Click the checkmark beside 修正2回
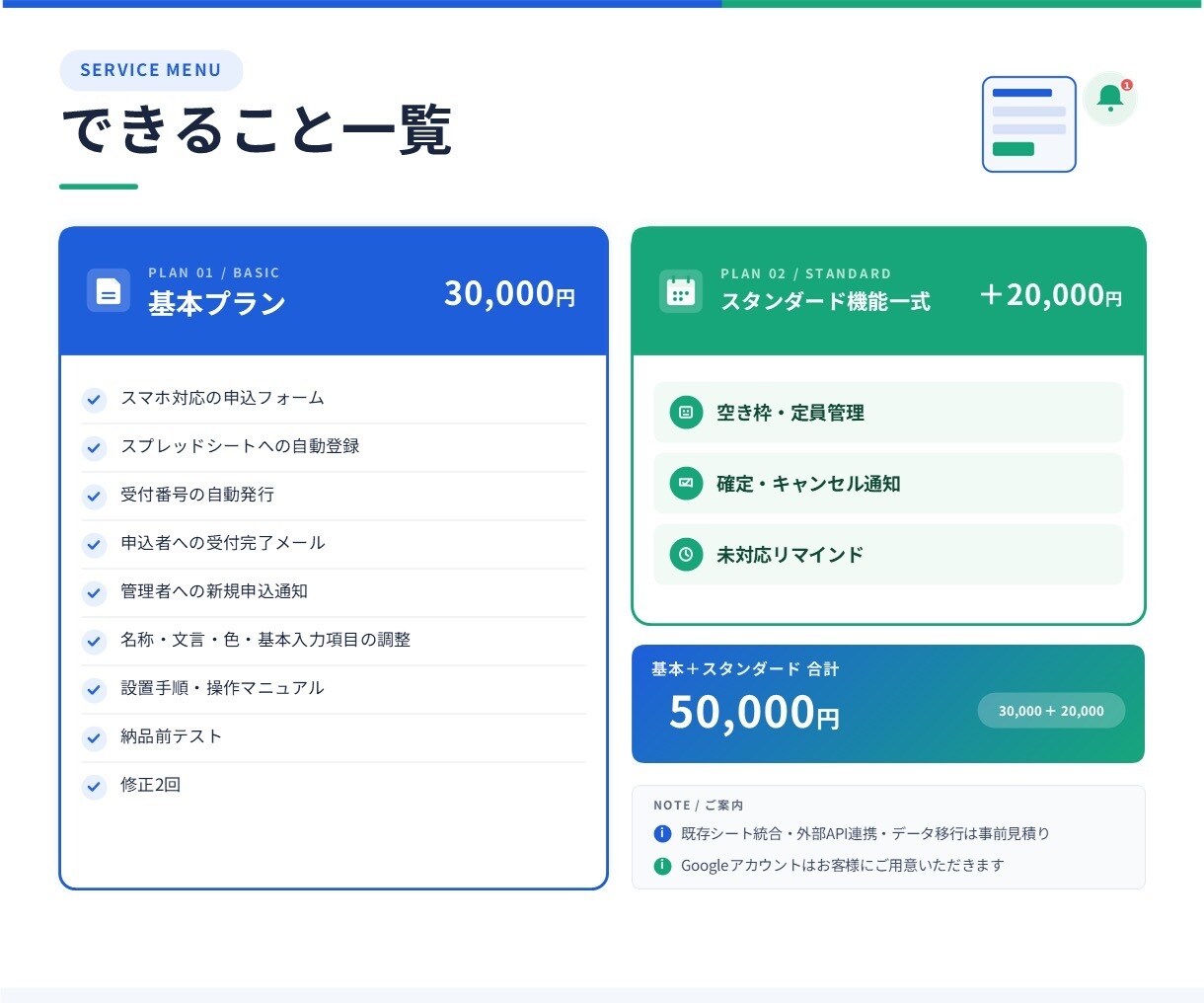 tap(94, 787)
